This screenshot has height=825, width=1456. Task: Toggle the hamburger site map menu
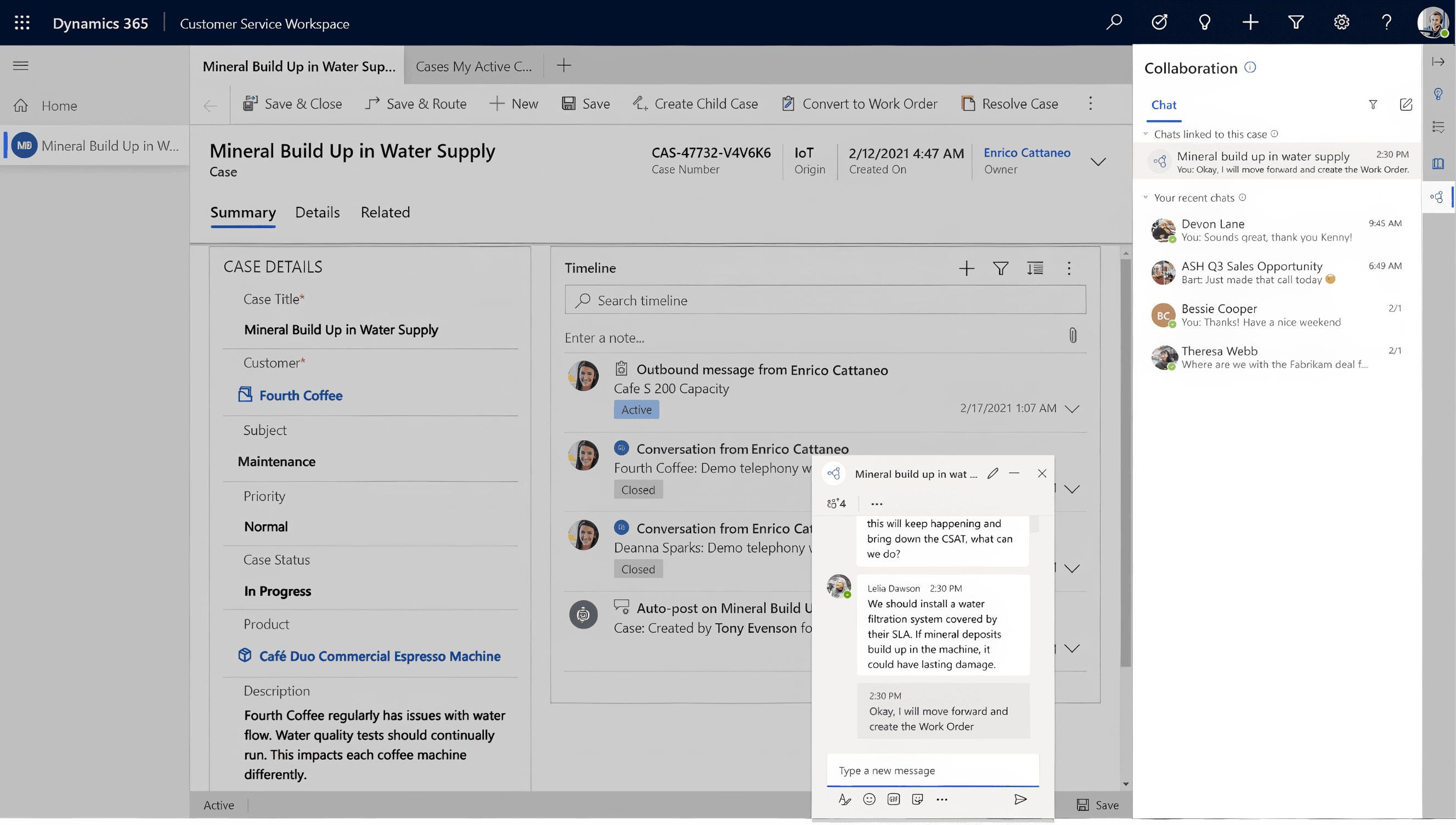pos(21,66)
